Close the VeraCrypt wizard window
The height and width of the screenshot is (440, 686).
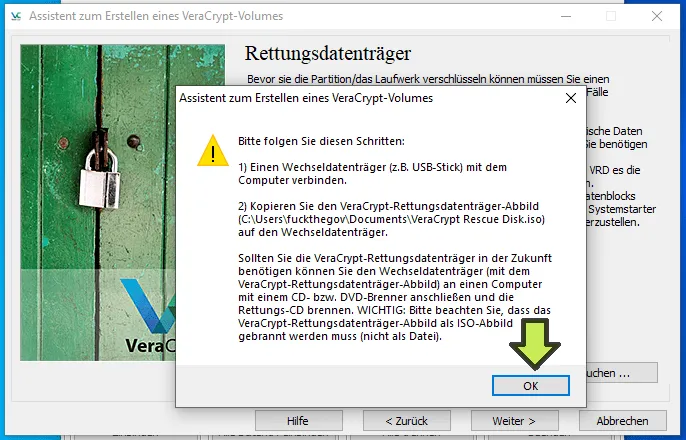(x=657, y=16)
